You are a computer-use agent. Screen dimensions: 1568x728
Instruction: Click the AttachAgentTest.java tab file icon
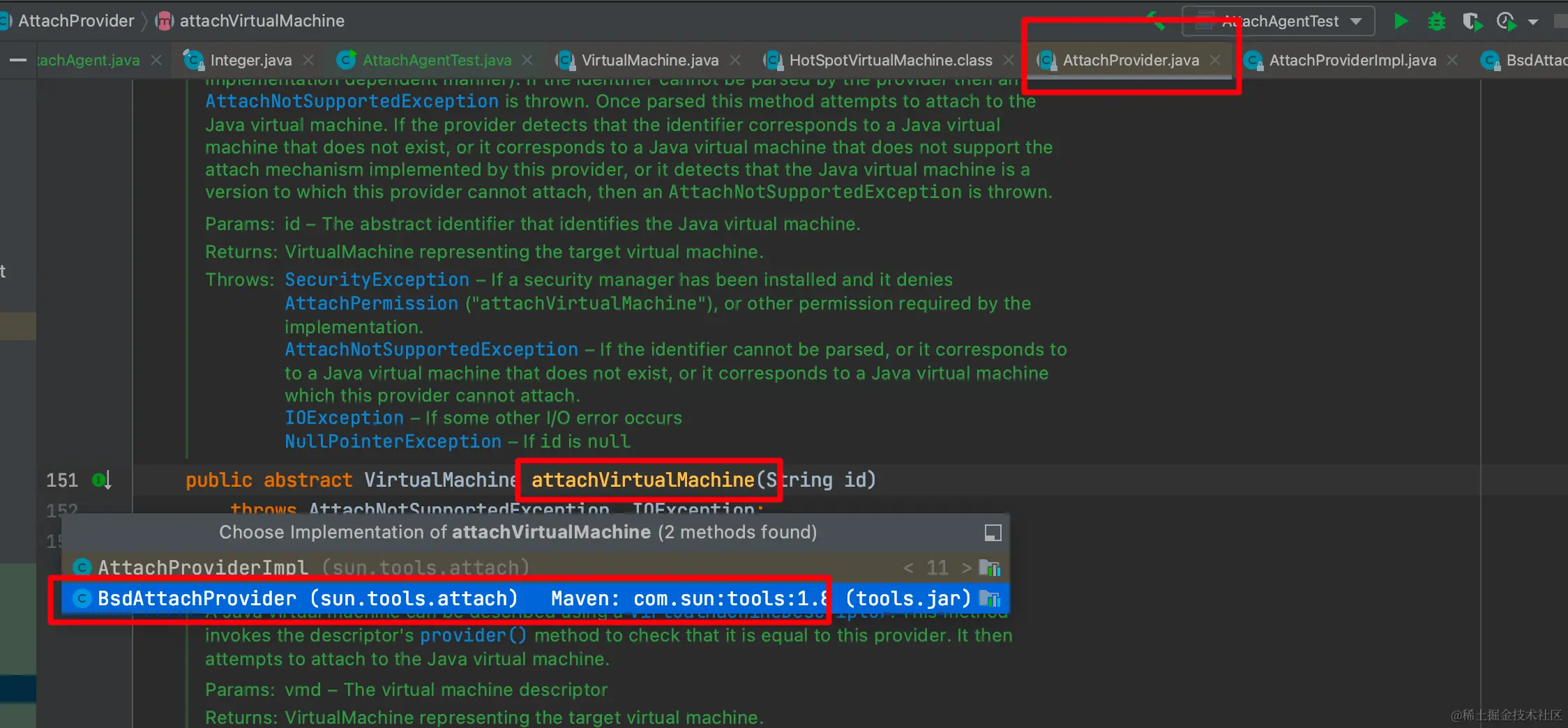tap(346, 61)
